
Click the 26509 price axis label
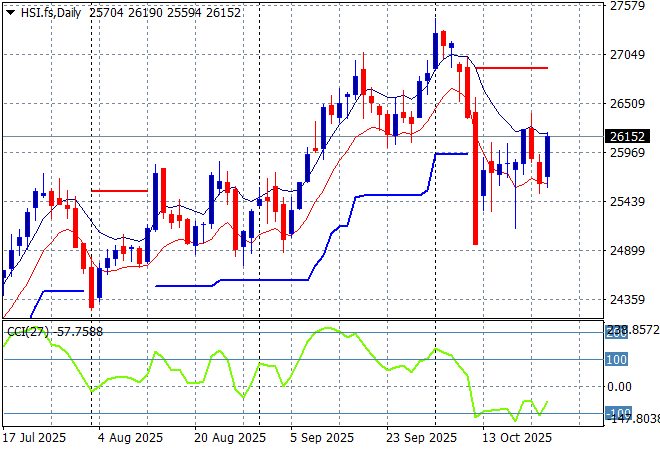point(627,104)
